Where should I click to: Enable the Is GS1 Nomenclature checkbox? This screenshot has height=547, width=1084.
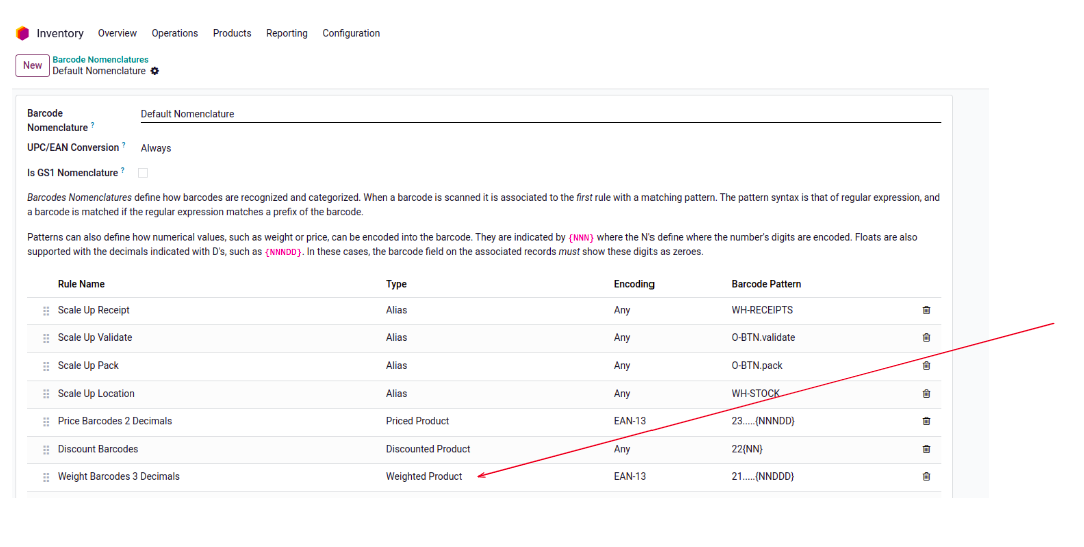(x=143, y=173)
